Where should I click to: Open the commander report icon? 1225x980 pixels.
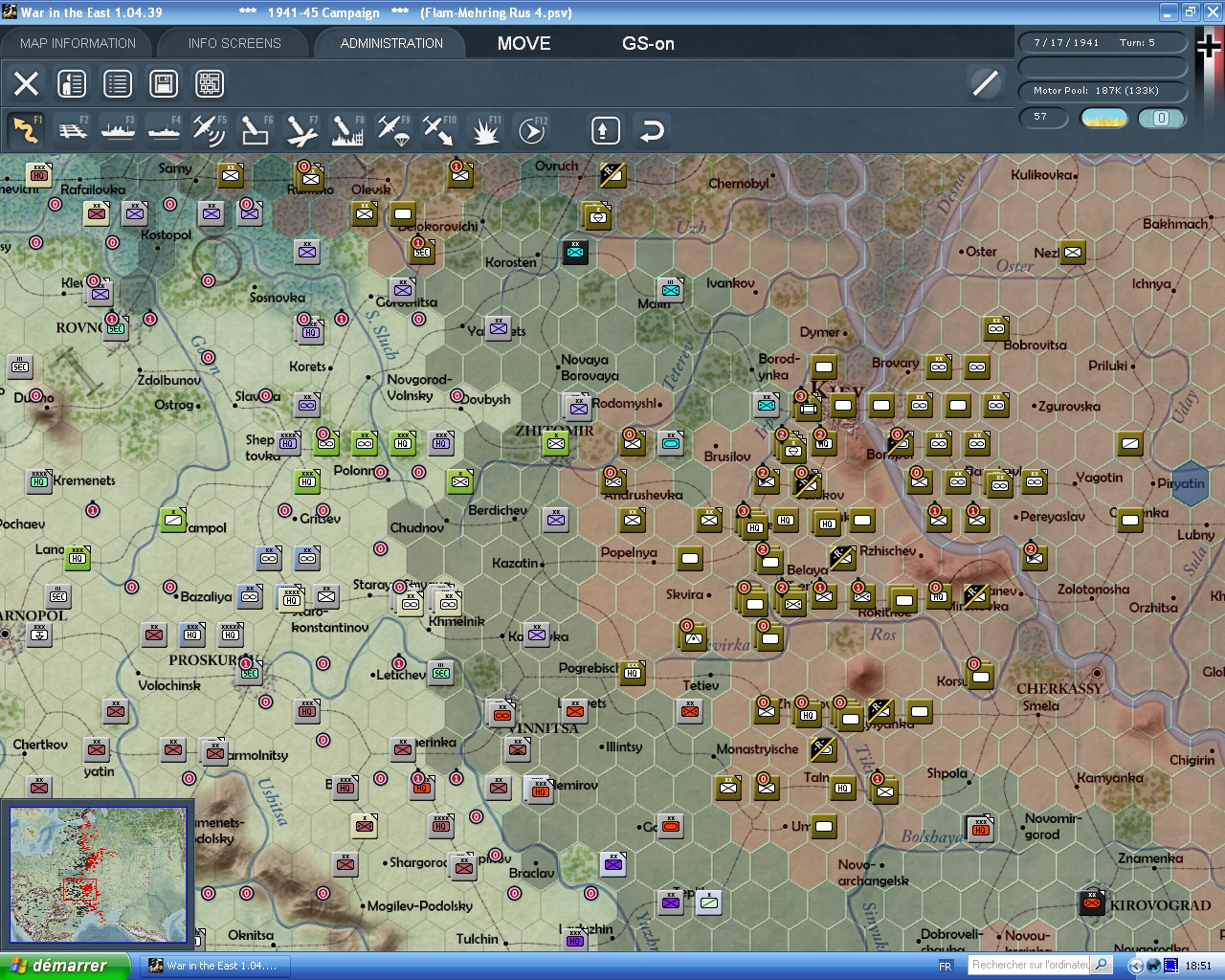click(x=72, y=83)
